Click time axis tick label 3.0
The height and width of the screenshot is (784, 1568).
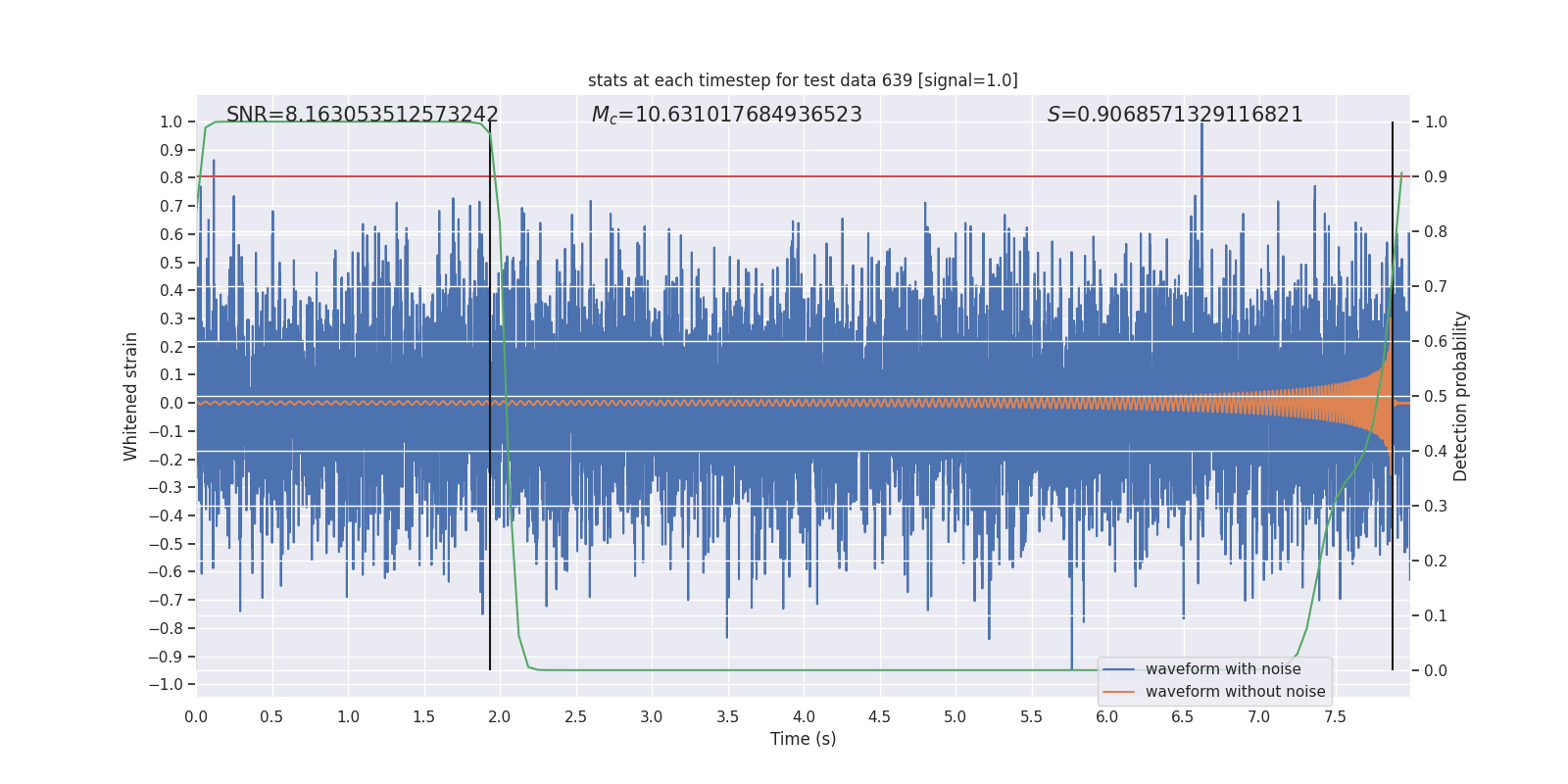coord(652,717)
